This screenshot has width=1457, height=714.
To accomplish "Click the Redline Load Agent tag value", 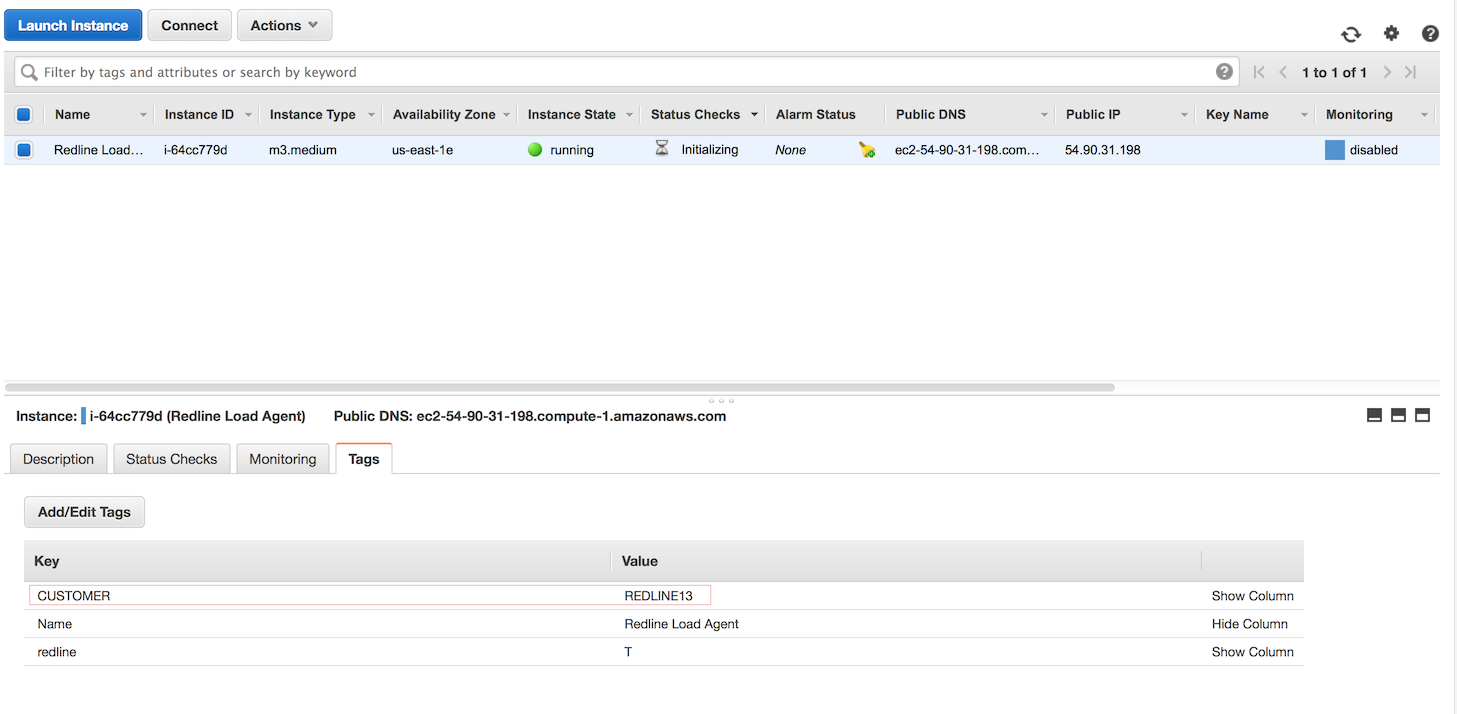I will click(x=682, y=624).
